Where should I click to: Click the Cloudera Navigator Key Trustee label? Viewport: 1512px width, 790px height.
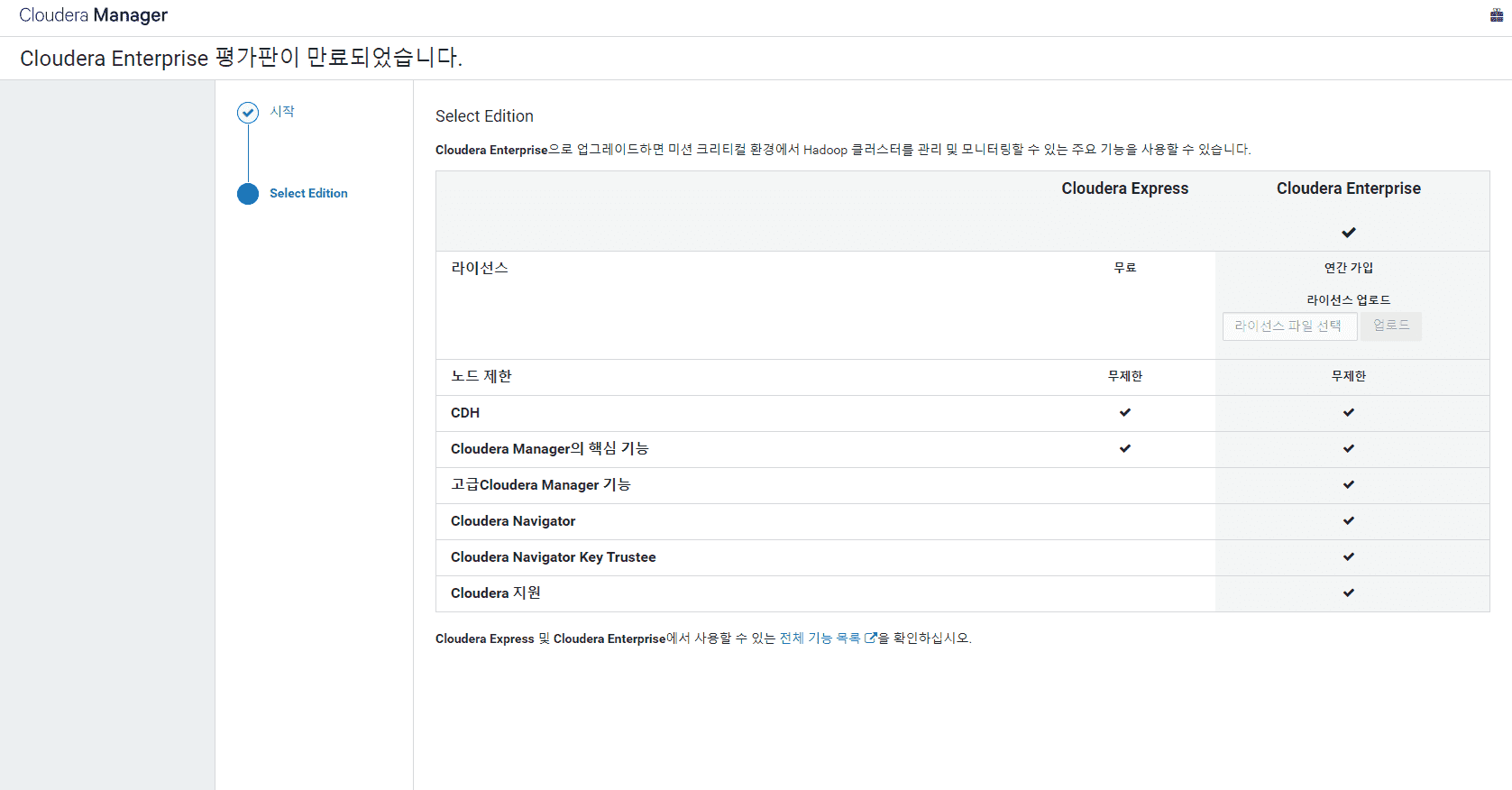554,557
